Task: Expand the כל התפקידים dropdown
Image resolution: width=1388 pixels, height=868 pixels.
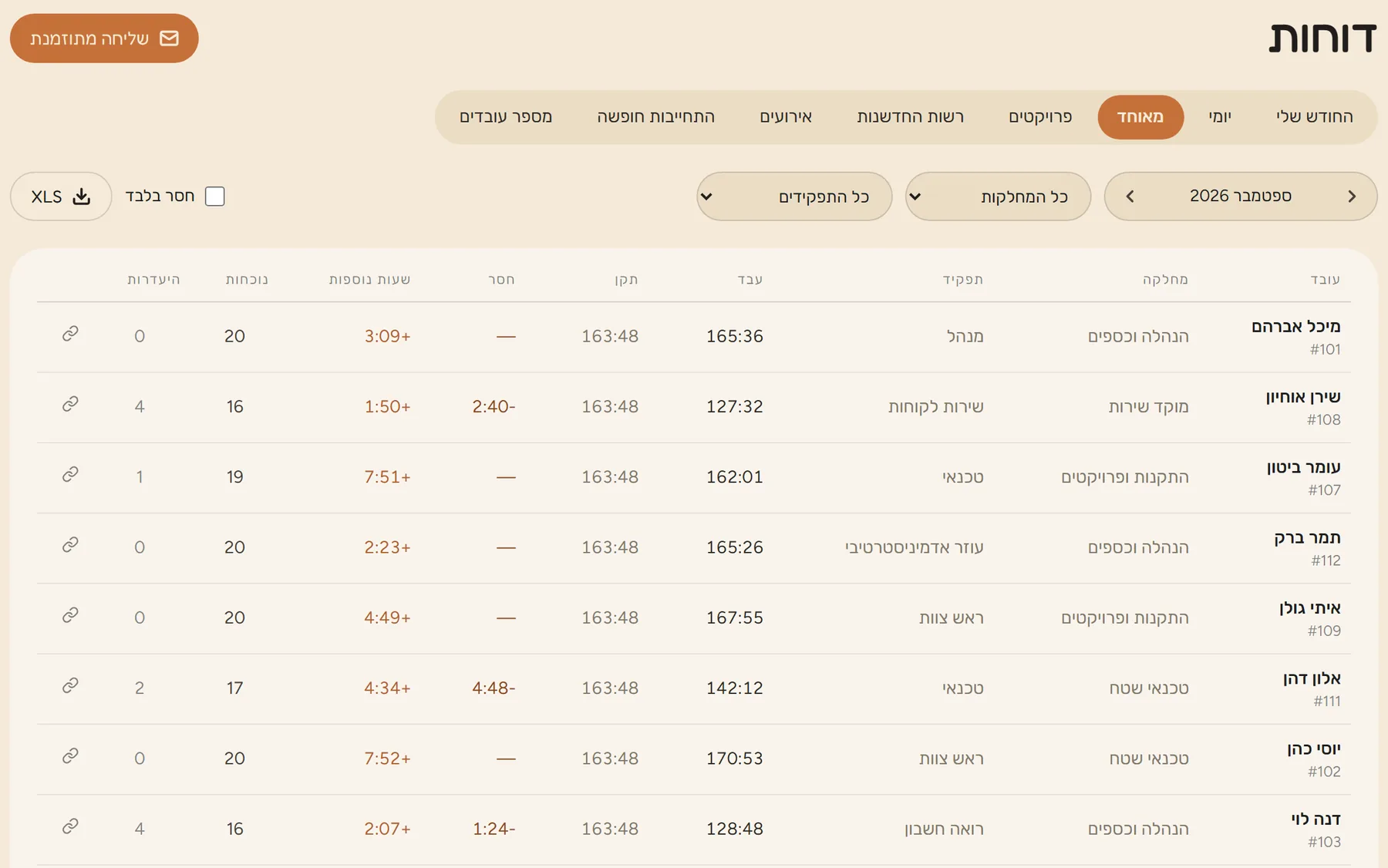Action: [x=794, y=197]
